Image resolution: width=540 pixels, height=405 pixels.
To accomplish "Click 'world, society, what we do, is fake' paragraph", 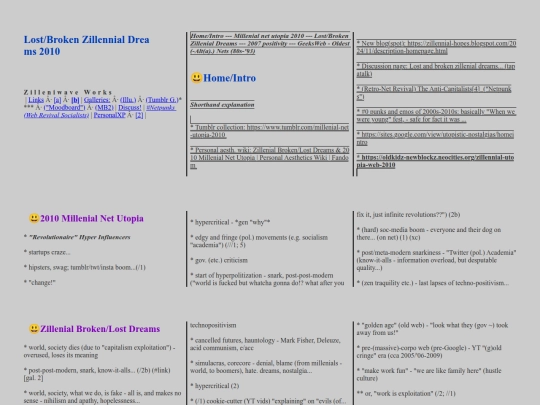I will 103,397.
